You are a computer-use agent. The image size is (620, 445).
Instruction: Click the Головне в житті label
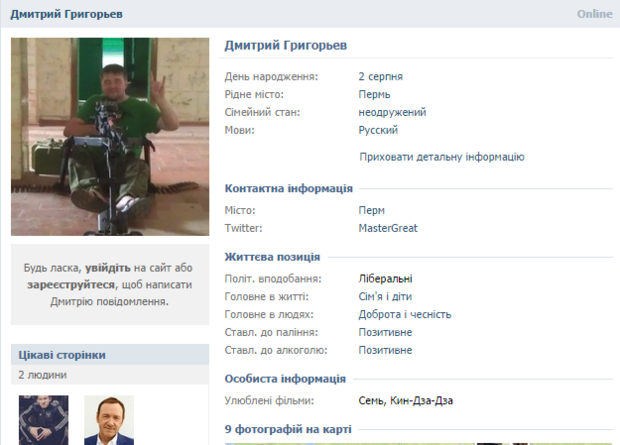pos(267,297)
